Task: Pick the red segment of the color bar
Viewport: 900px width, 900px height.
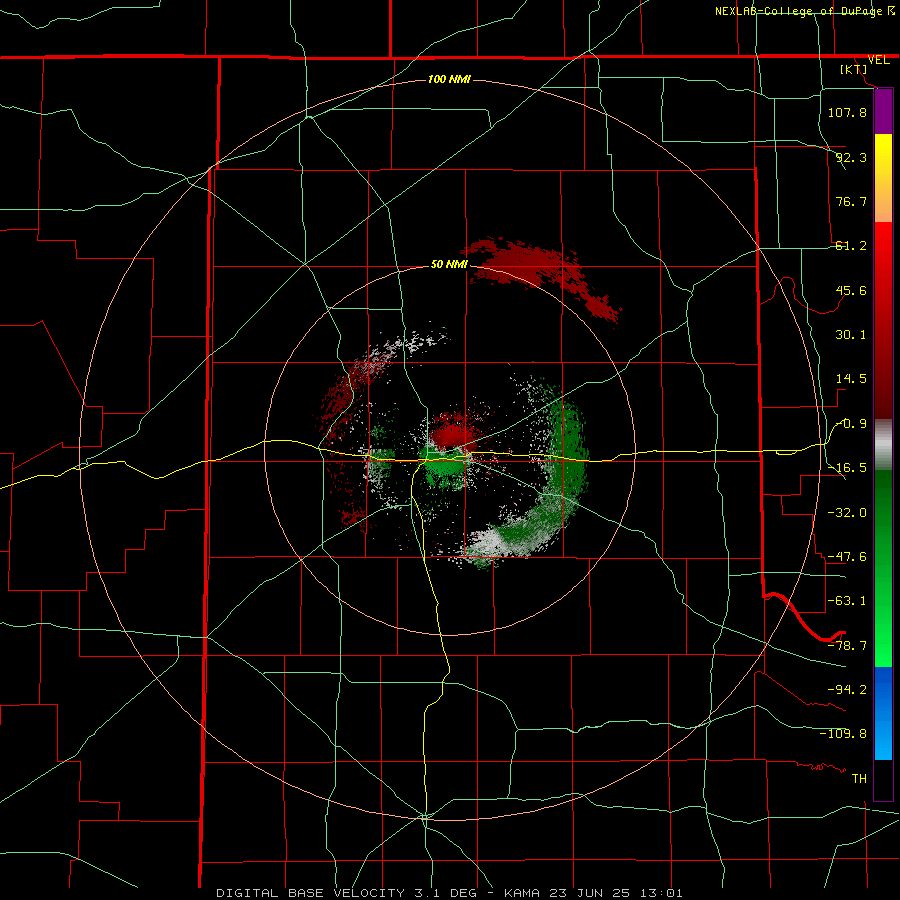Action: 883,320
